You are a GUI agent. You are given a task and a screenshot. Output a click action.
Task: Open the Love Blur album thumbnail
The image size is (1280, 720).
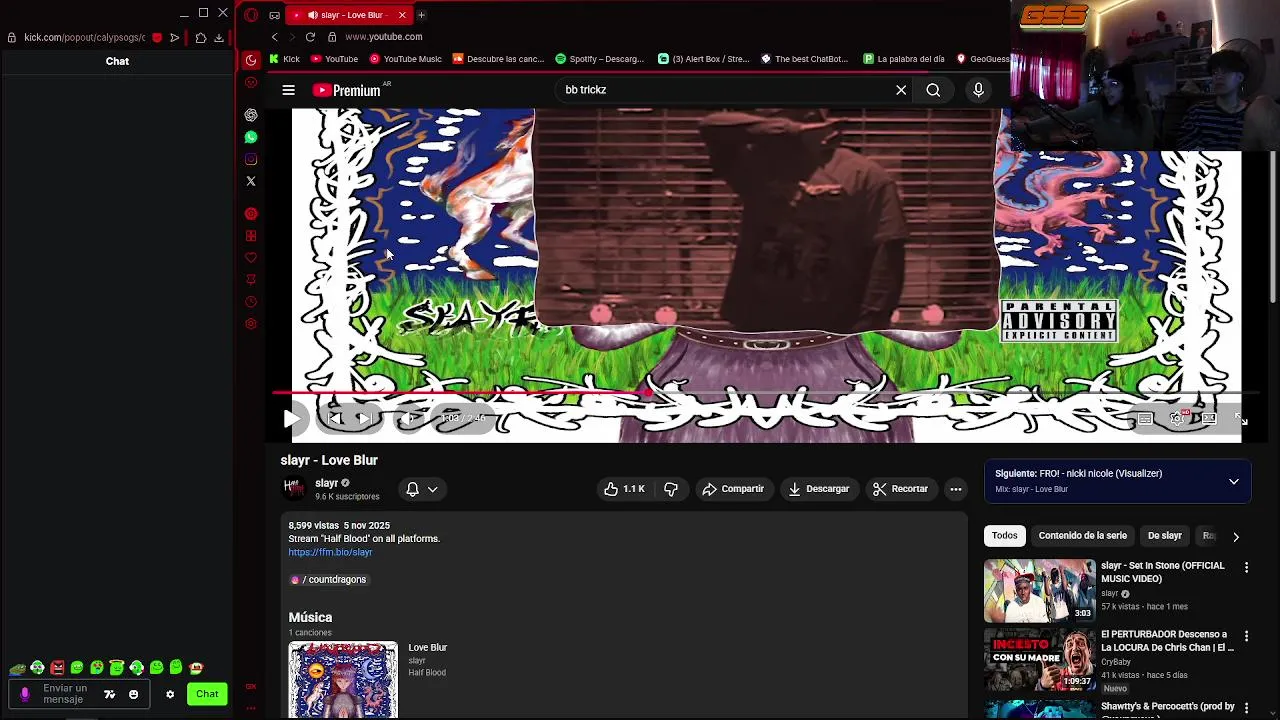pos(343,681)
